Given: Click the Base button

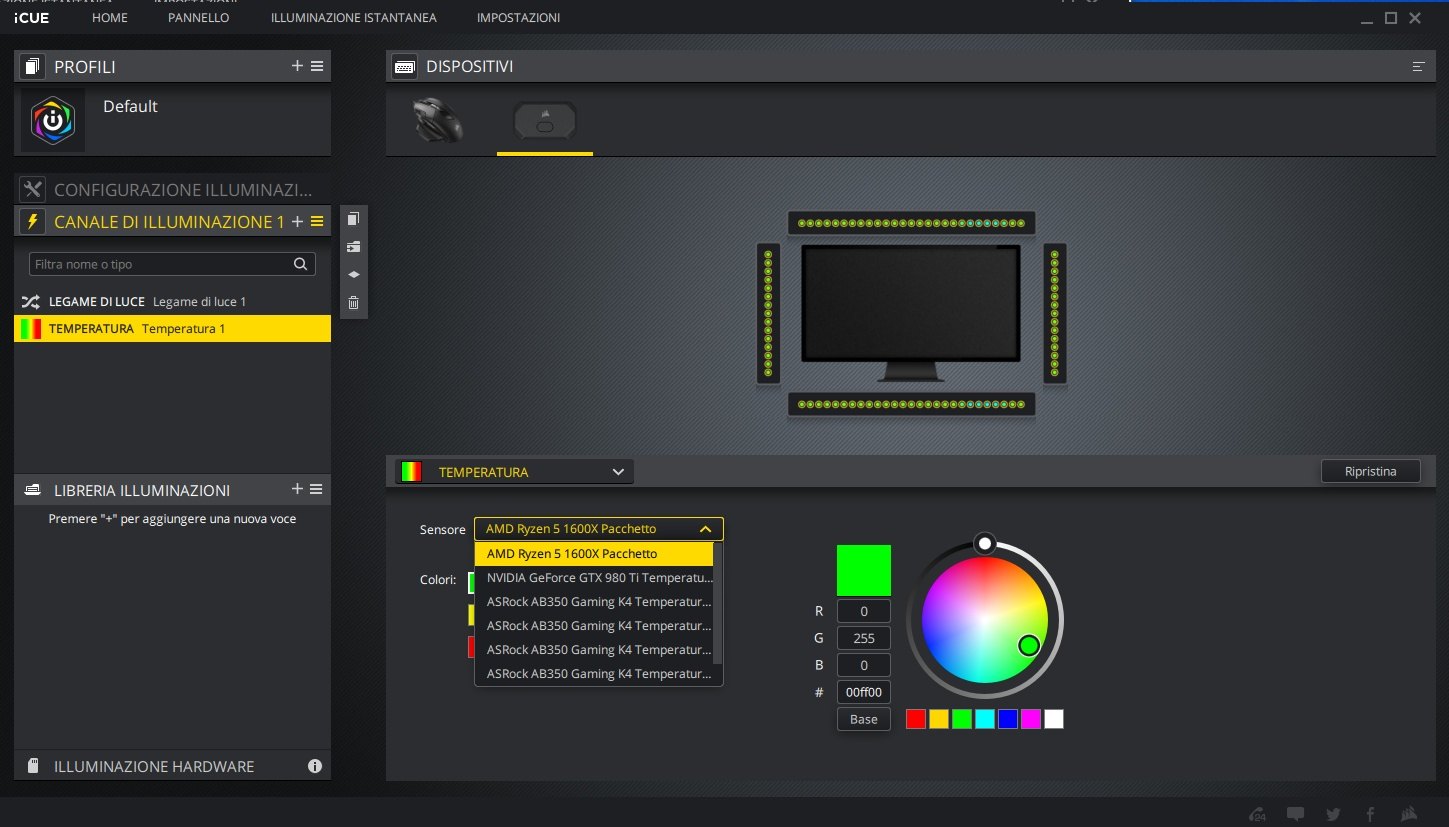Looking at the screenshot, I should coord(863,719).
